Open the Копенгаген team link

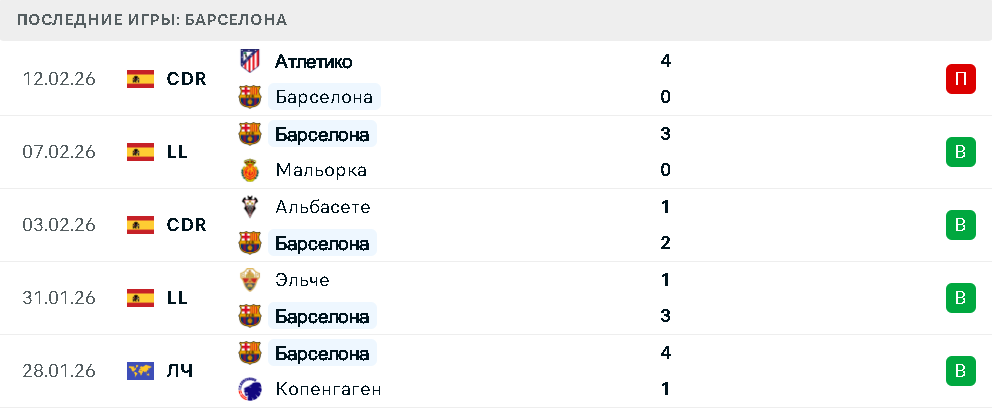coord(328,389)
